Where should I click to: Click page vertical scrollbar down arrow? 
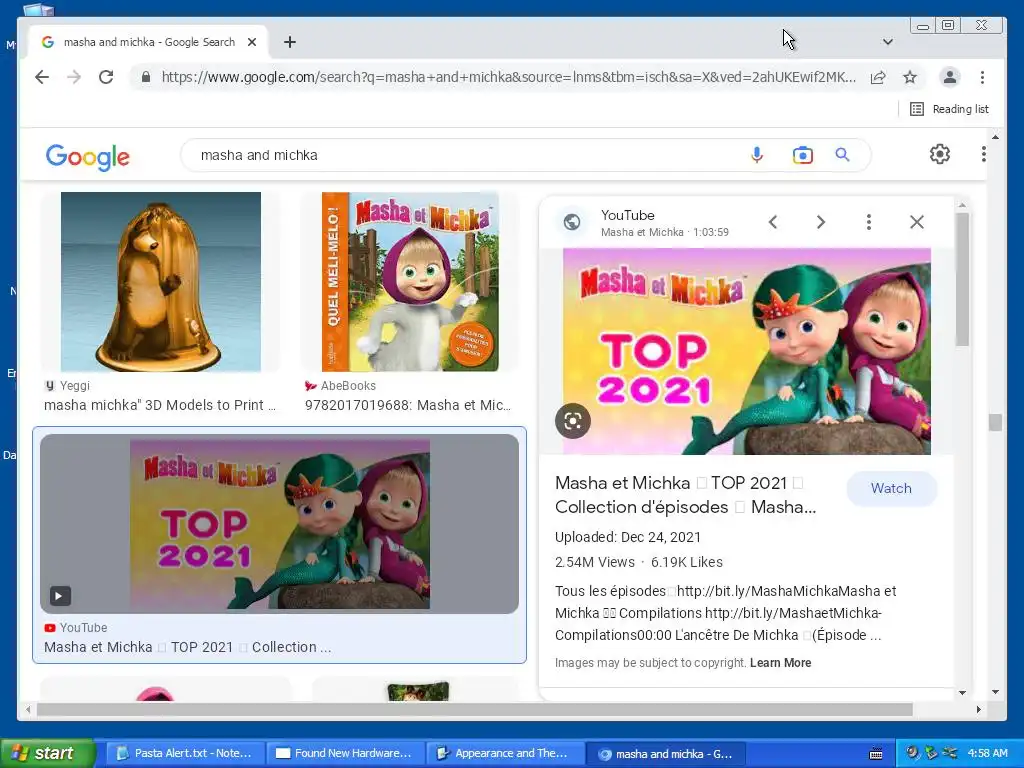[995, 692]
